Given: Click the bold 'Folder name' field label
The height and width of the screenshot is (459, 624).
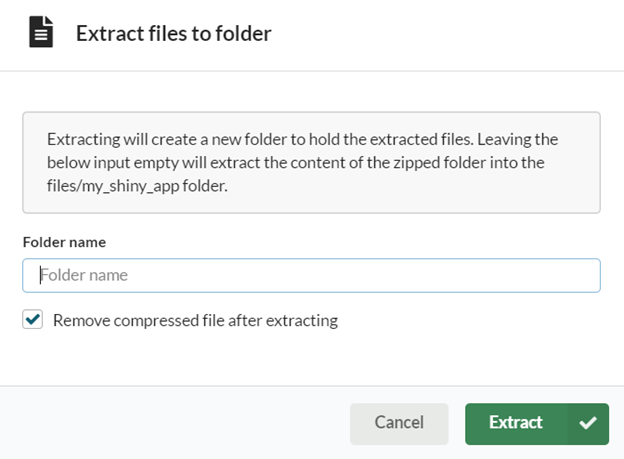Looking at the screenshot, I should (x=64, y=242).
